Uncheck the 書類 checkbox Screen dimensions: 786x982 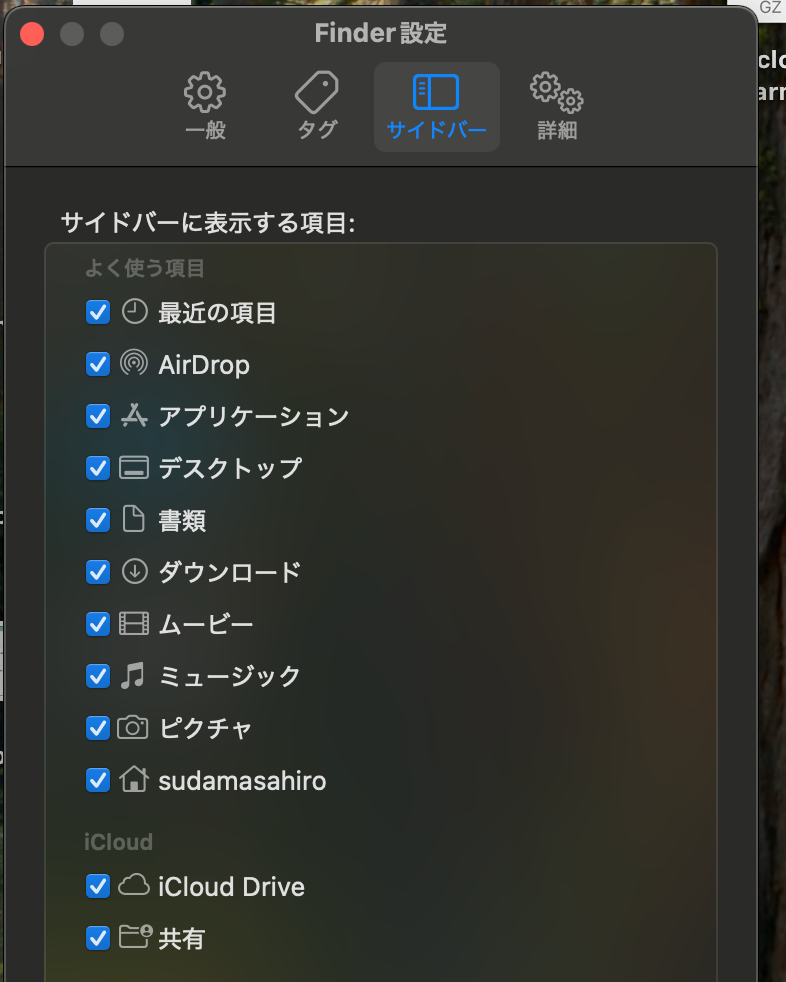98,520
